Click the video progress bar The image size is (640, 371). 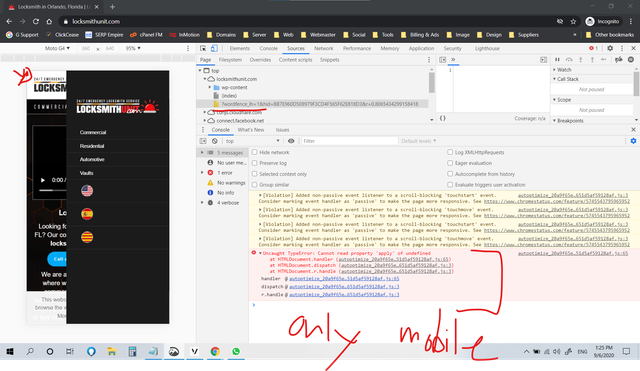[53, 190]
